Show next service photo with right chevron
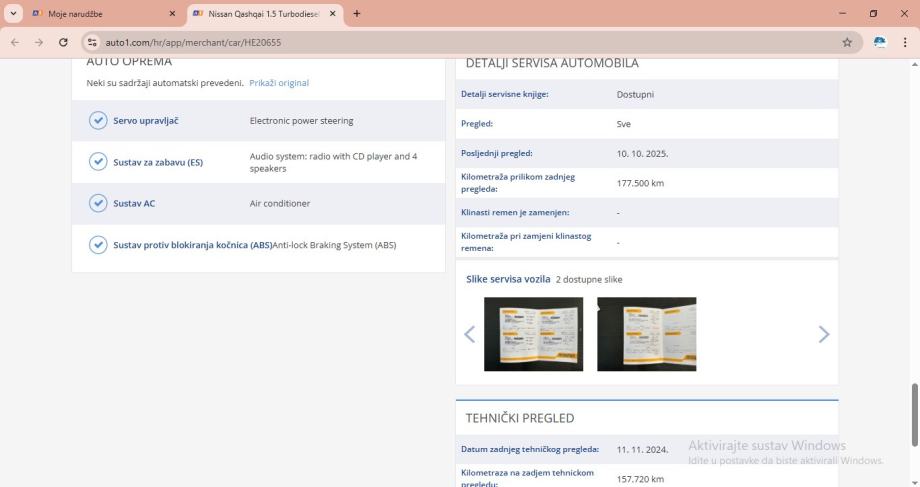The image size is (920, 487). (823, 335)
